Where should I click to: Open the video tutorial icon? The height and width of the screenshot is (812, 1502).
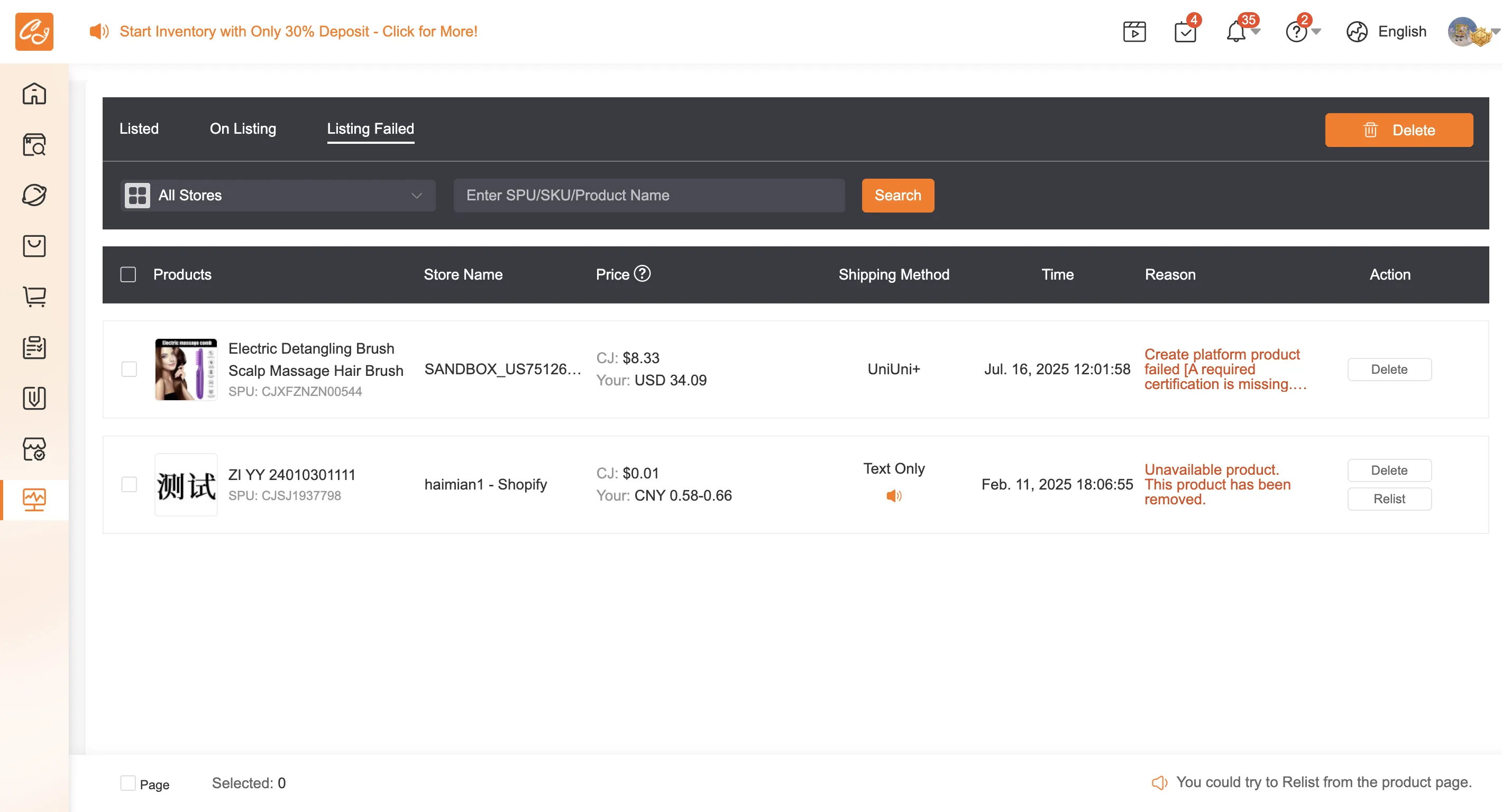[1134, 32]
